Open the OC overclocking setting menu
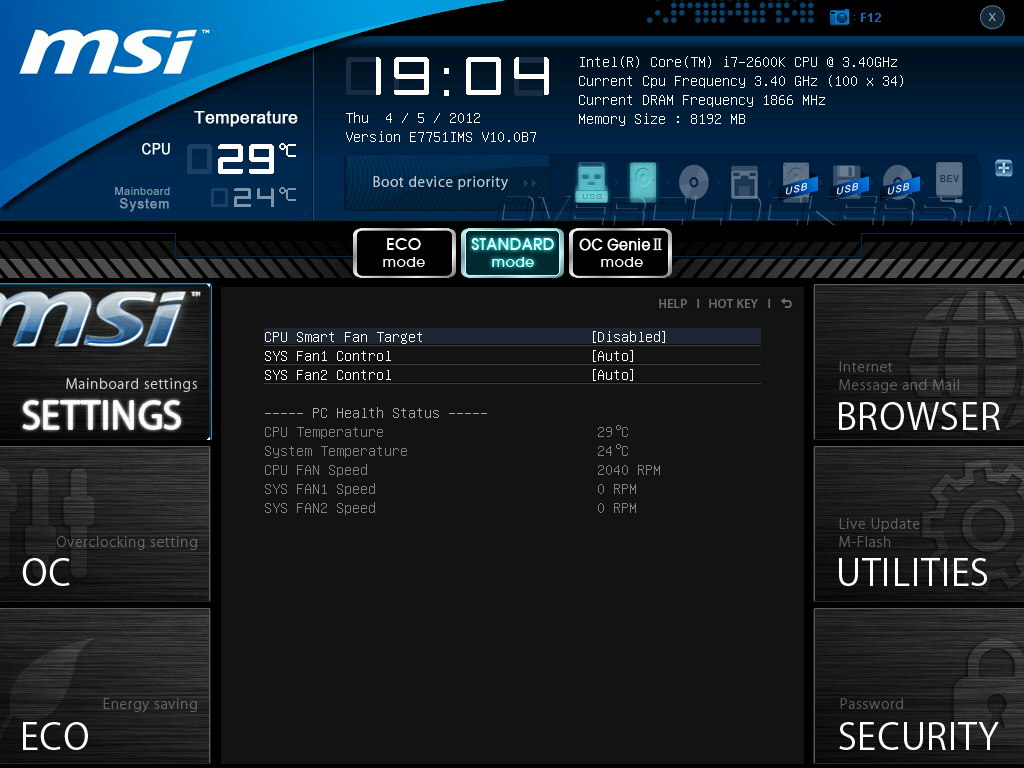Screen dimensions: 1024x768 click(x=105, y=524)
